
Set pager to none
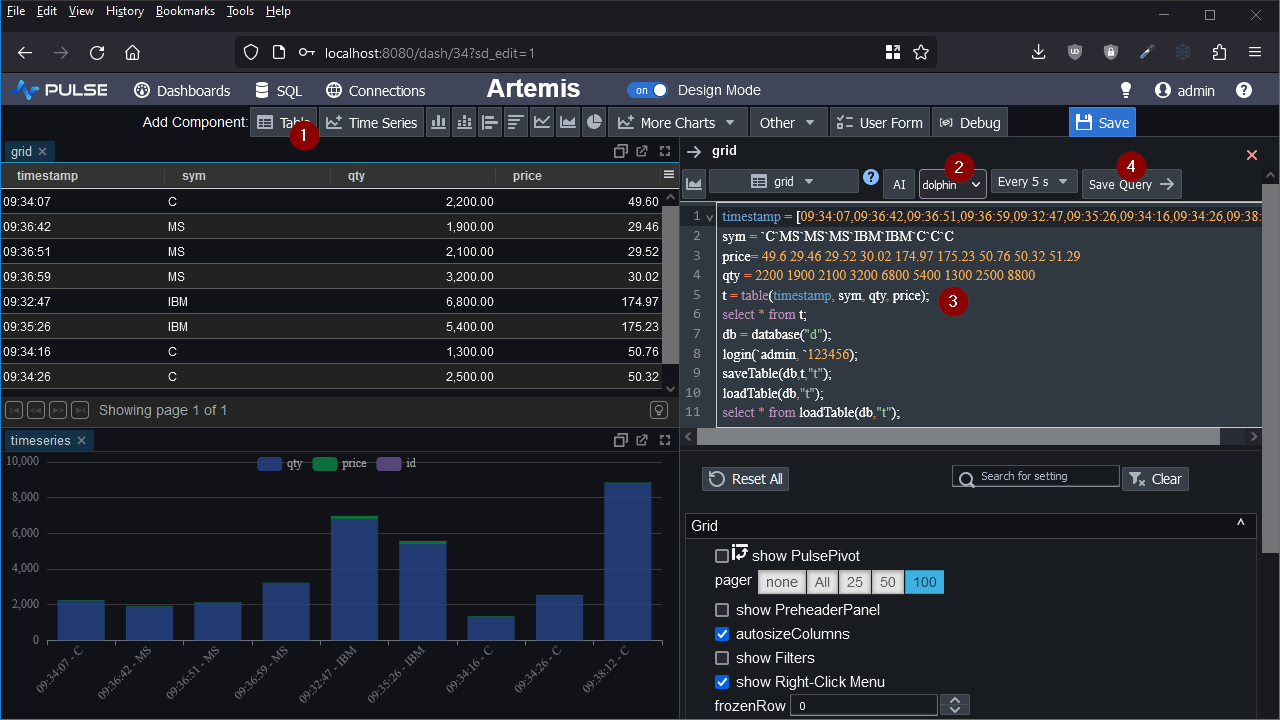click(x=782, y=582)
